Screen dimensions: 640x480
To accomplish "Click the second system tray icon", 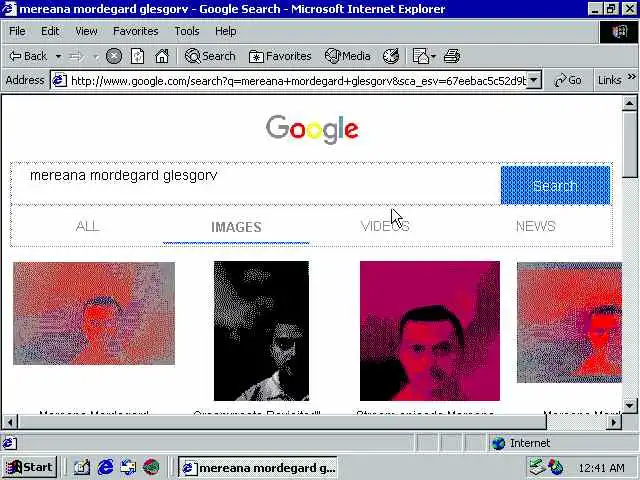I will pyautogui.click(x=556, y=467).
